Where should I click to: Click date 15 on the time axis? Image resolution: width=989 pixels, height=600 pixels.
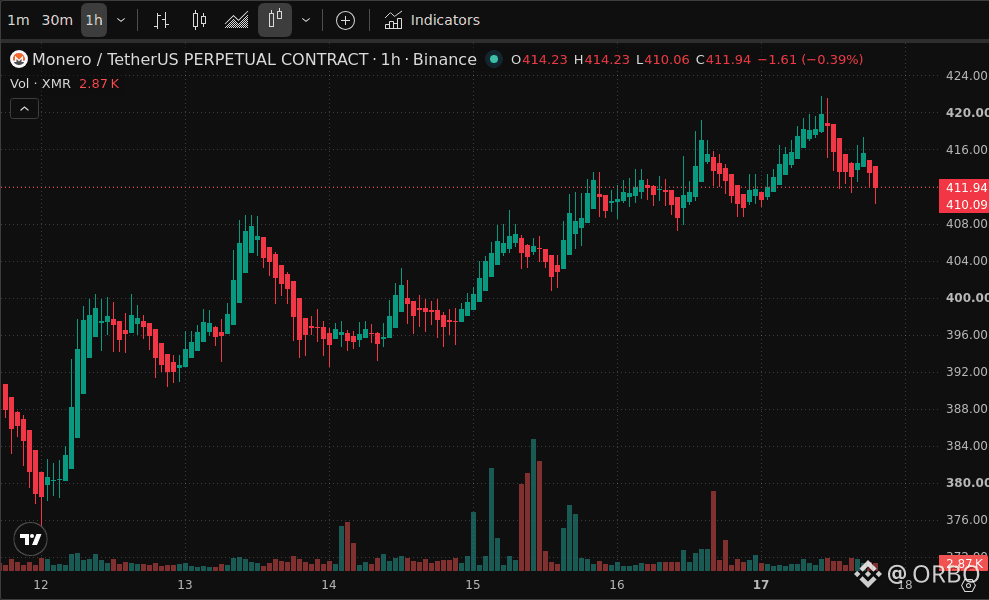click(x=473, y=585)
